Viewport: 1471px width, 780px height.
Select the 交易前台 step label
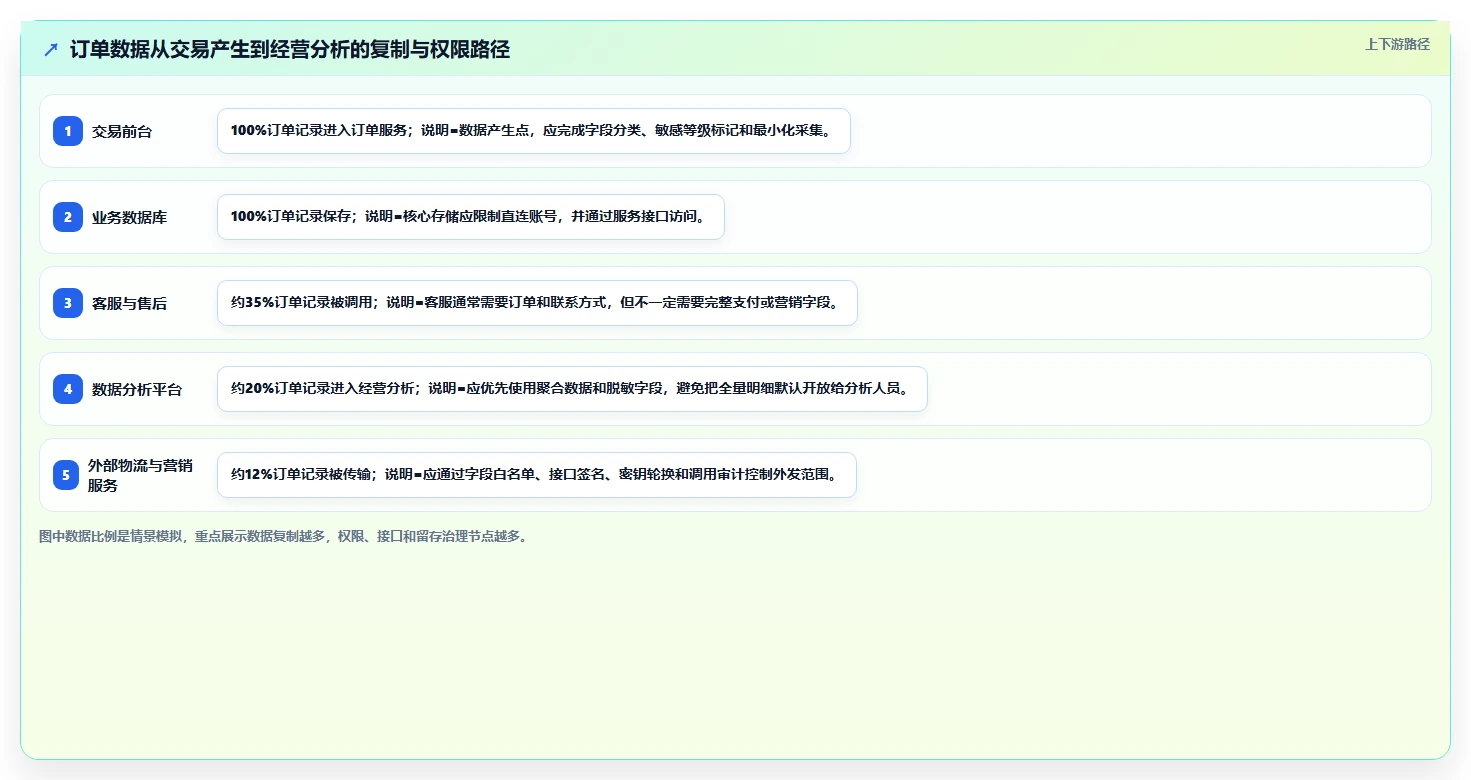[122, 131]
